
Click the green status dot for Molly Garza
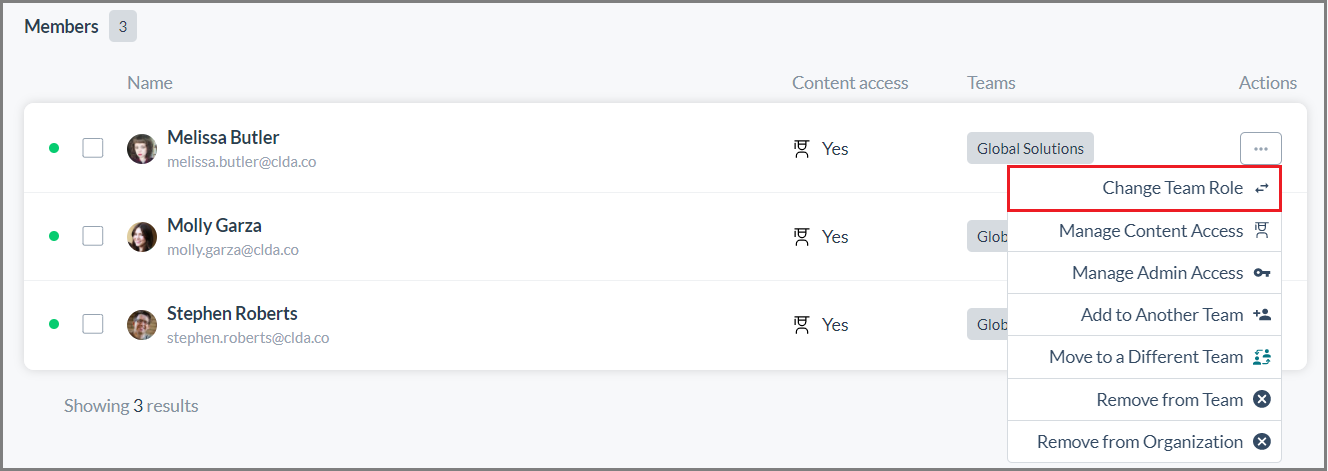54,236
